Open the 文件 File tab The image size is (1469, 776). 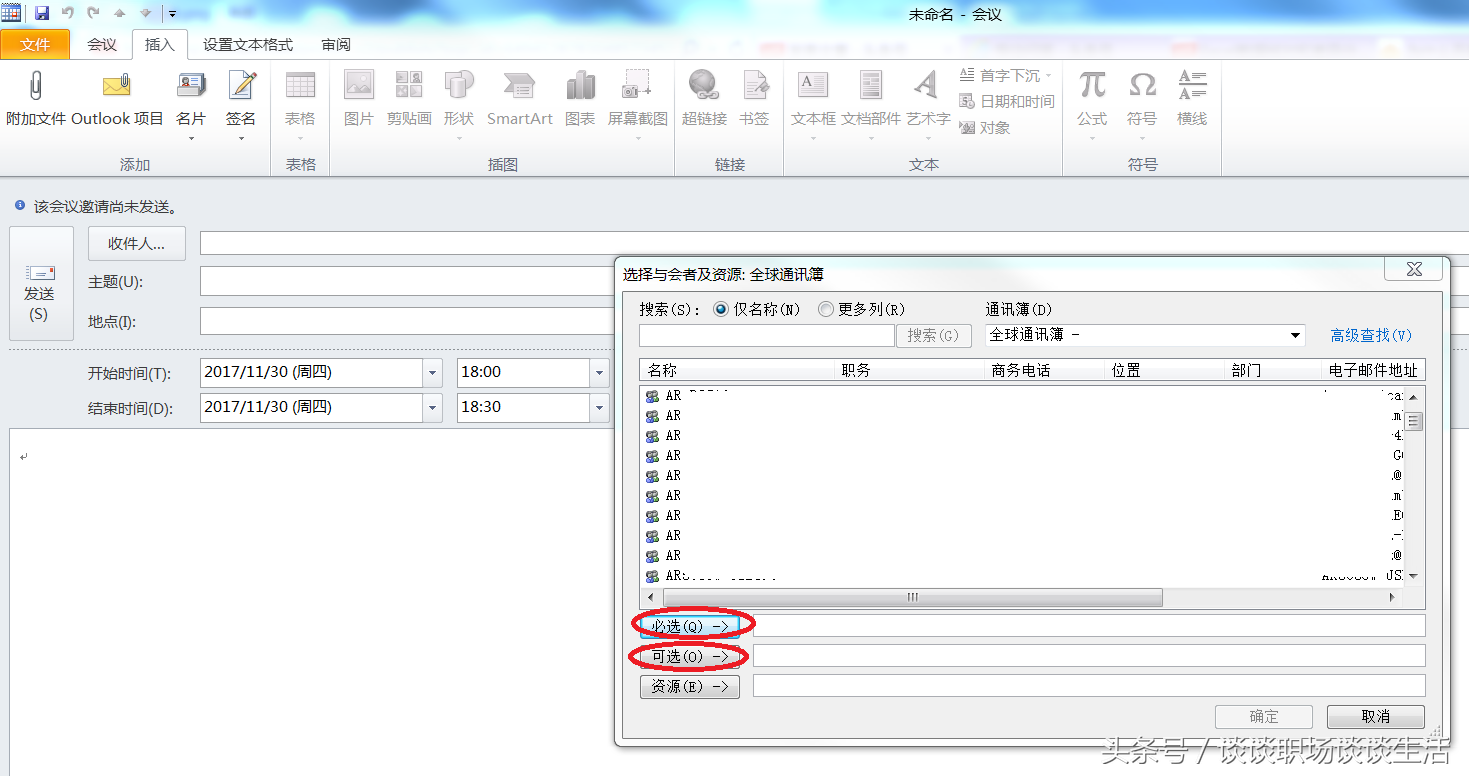click(x=35, y=44)
